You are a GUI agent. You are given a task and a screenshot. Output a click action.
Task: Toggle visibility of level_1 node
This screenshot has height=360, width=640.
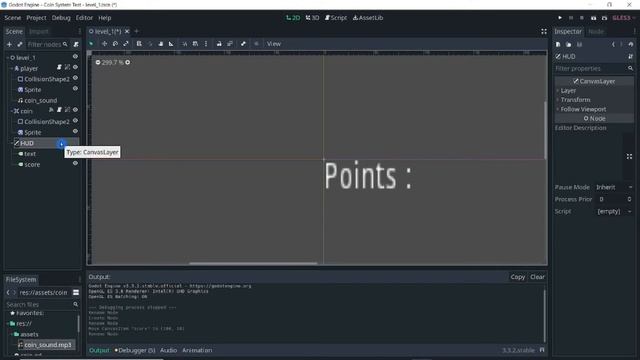[75, 57]
